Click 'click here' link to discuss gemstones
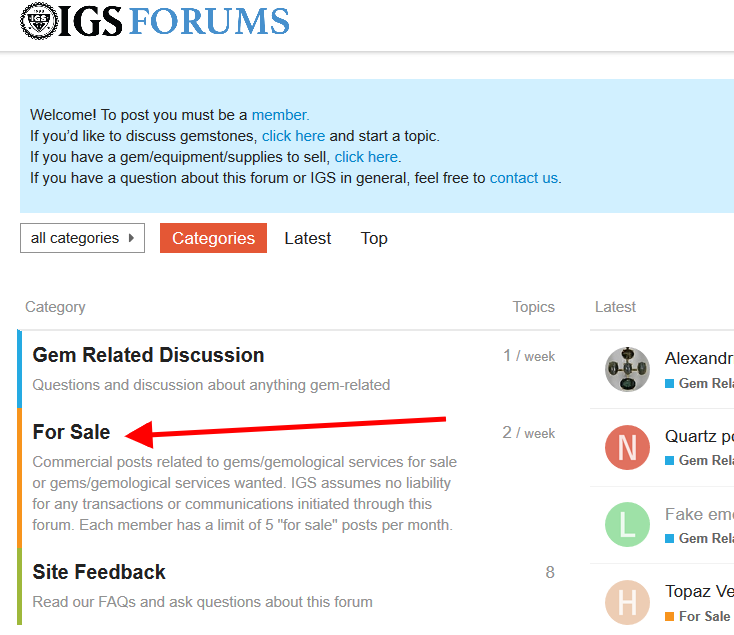The height and width of the screenshot is (635, 734). pos(293,136)
